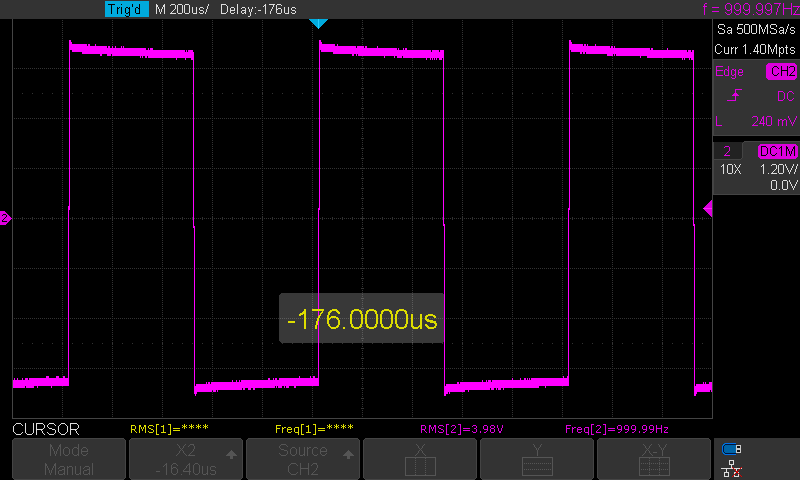Click the Freq[1]=**** measurement

pos(314,428)
